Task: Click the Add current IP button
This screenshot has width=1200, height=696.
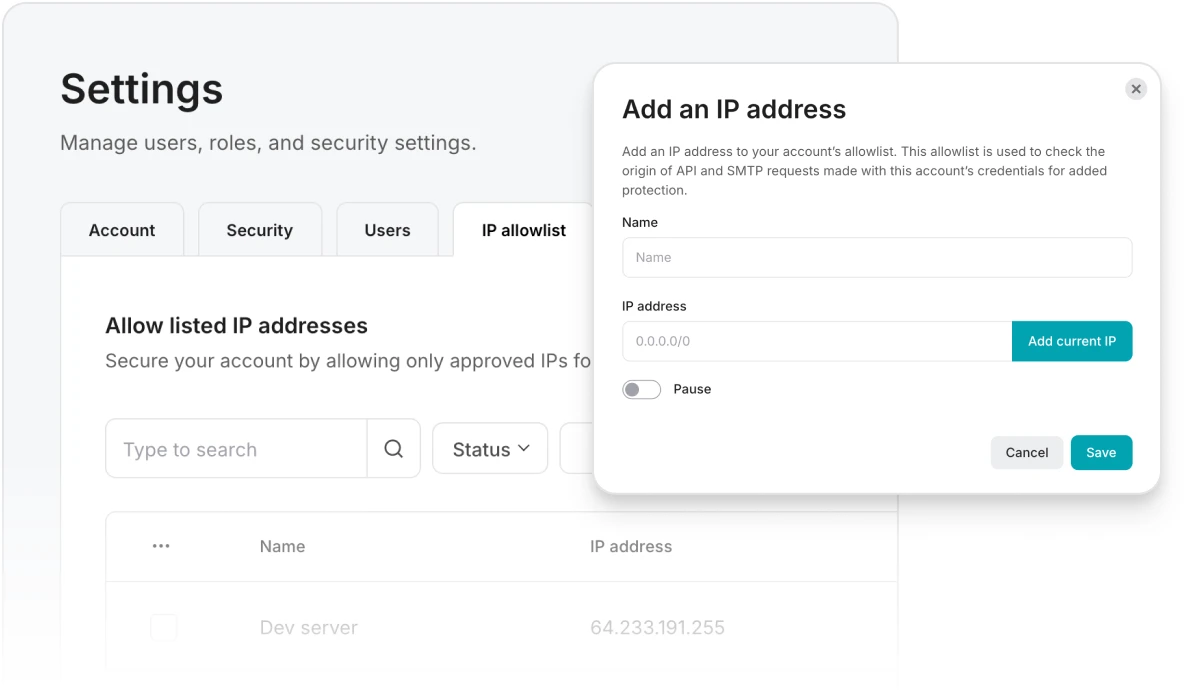Action: point(1072,341)
